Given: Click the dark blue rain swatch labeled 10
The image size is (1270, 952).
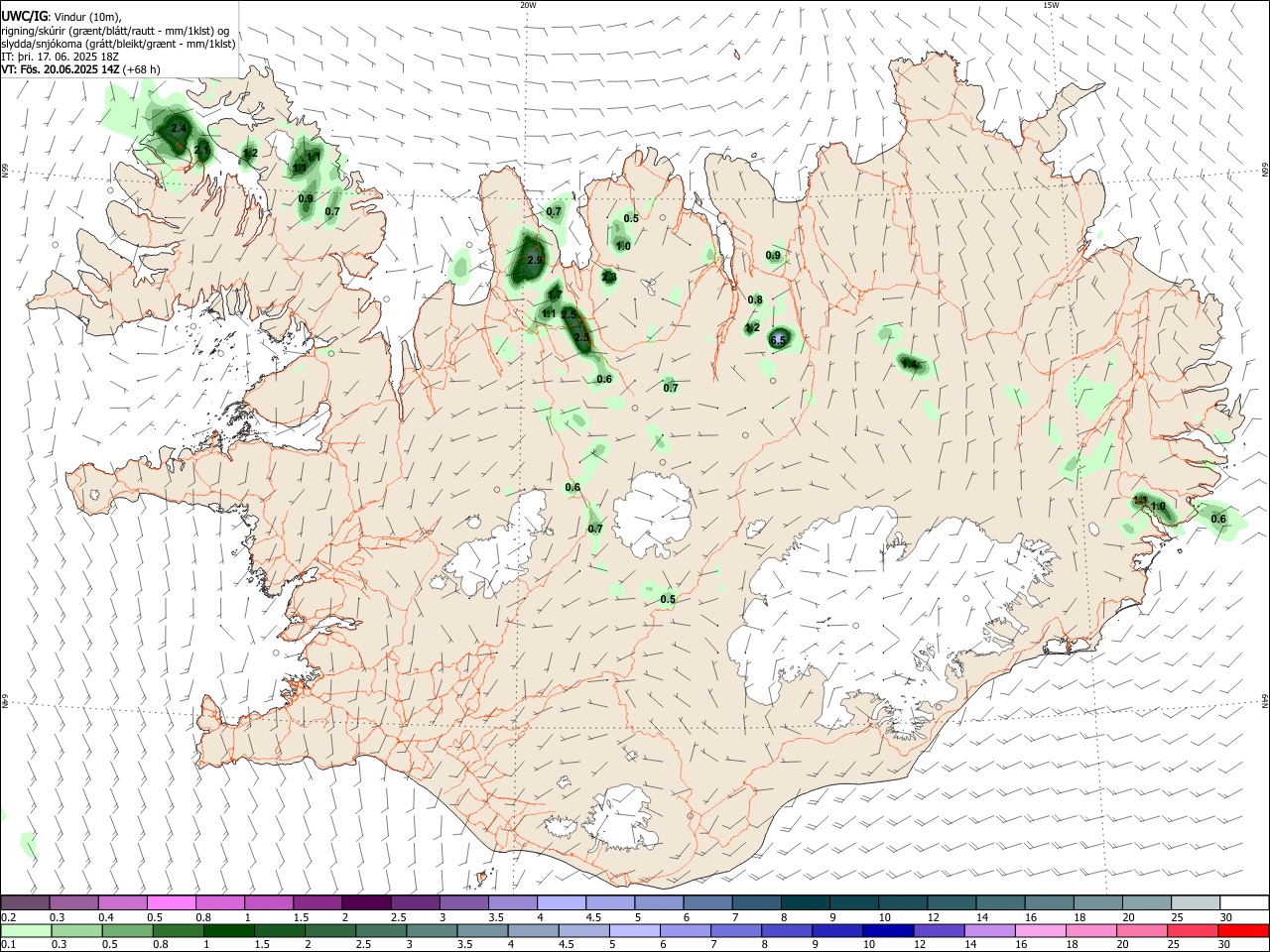Looking at the screenshot, I should point(886,930).
